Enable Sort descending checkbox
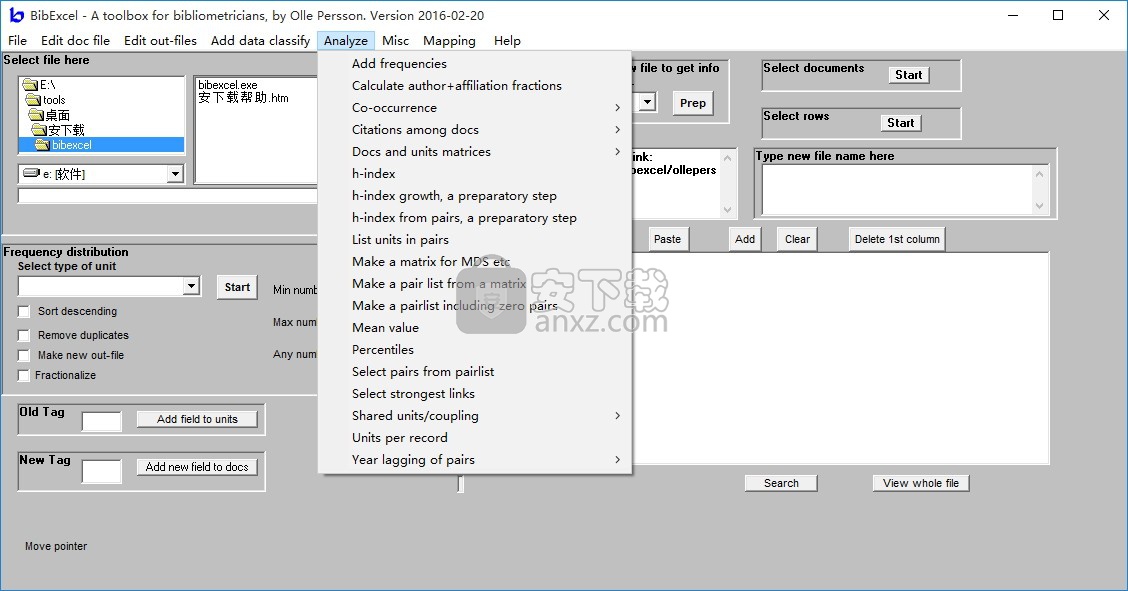The image size is (1128, 591). click(x=24, y=311)
